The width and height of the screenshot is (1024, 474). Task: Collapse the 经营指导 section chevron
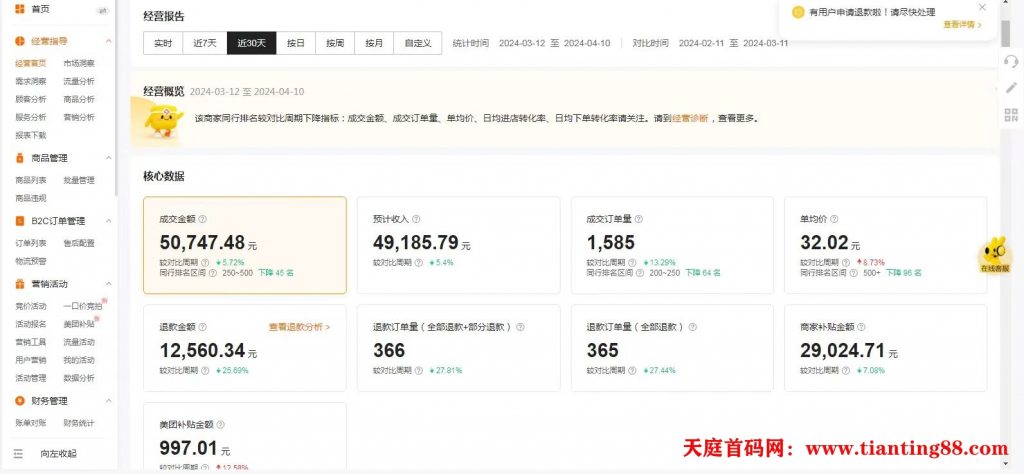pyautogui.click(x=108, y=41)
